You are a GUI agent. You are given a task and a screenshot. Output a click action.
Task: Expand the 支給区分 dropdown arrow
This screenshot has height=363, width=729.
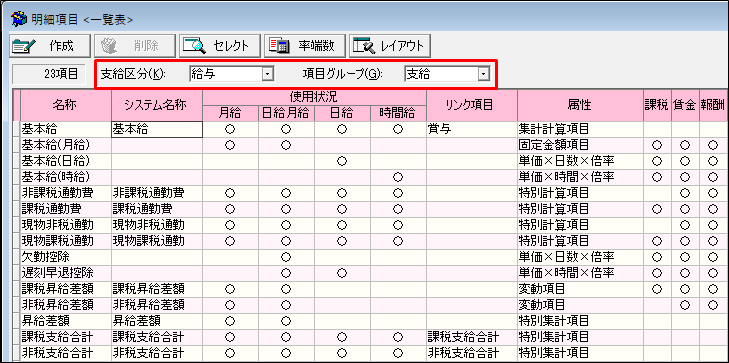pos(267,74)
